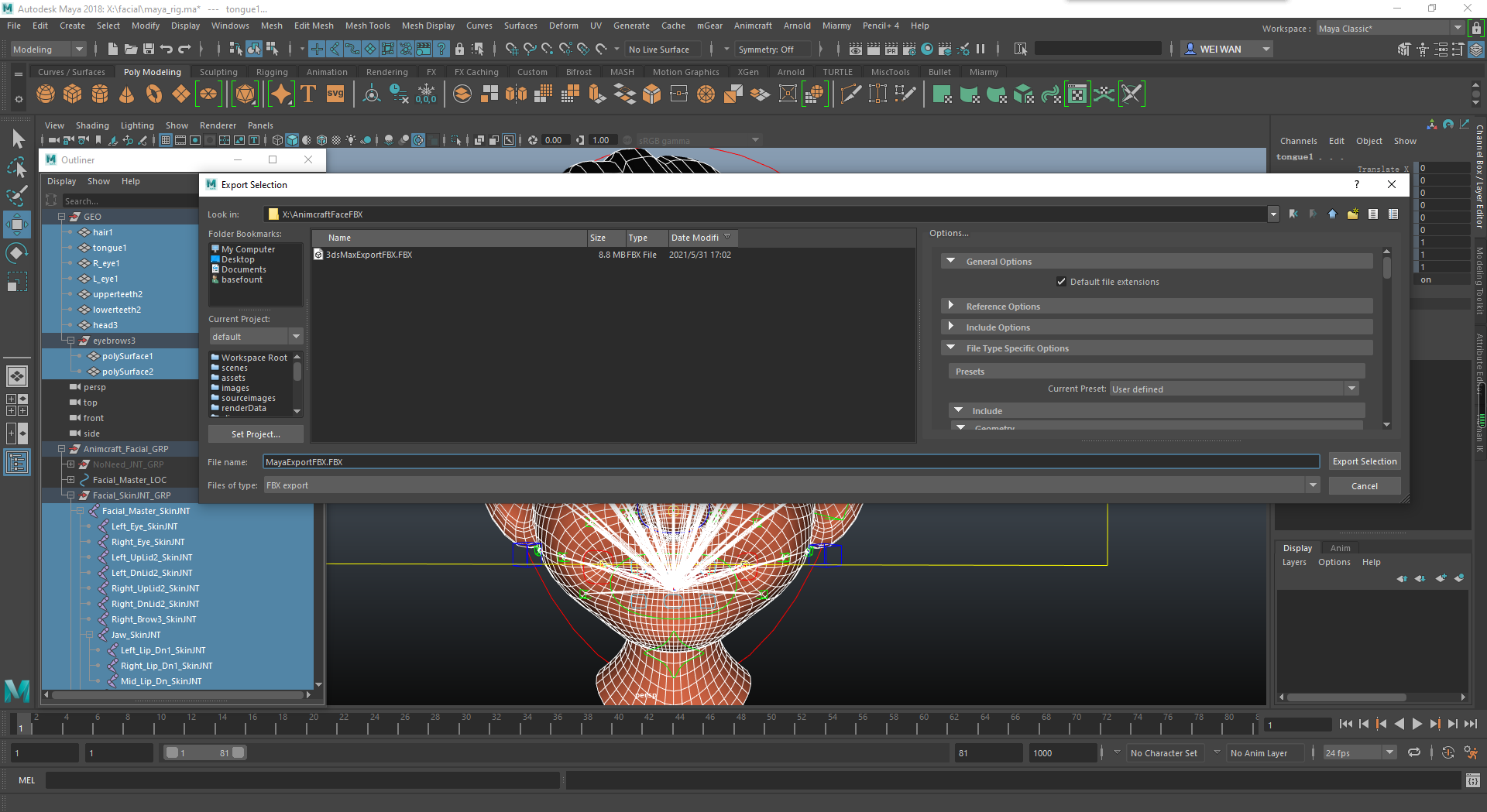1487x812 pixels.
Task: Create a new folder in the export dialog
Action: coord(1352,214)
